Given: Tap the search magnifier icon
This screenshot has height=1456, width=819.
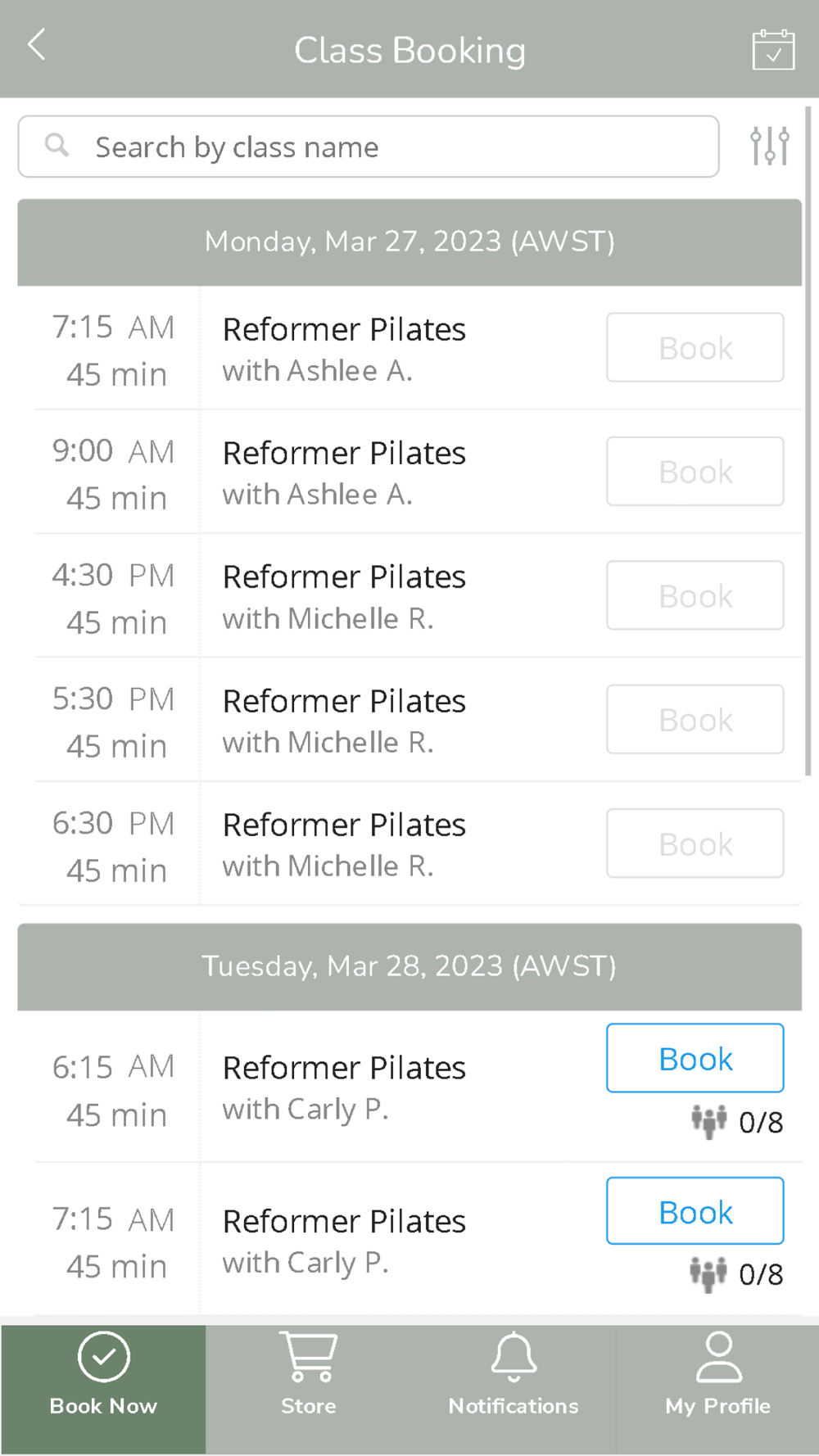Looking at the screenshot, I should click(x=57, y=146).
